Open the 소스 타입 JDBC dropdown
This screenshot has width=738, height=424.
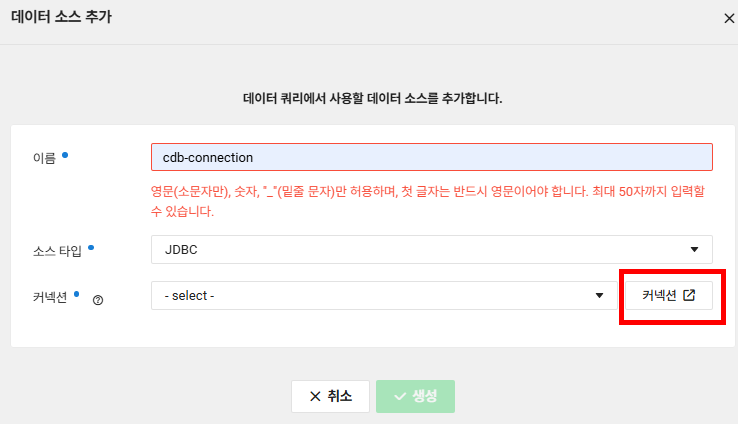(432, 249)
